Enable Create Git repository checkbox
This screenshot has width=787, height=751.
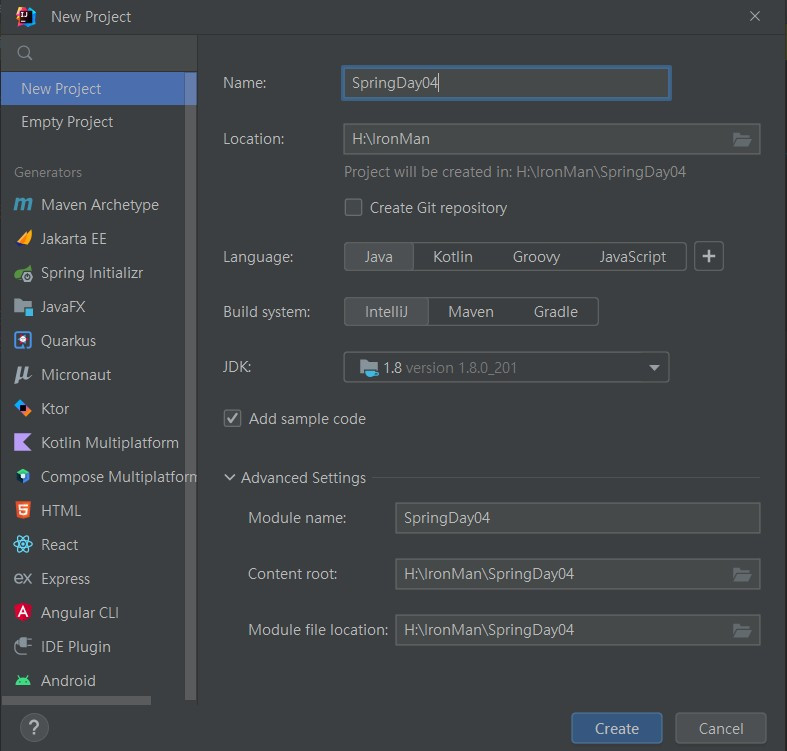[x=353, y=207]
